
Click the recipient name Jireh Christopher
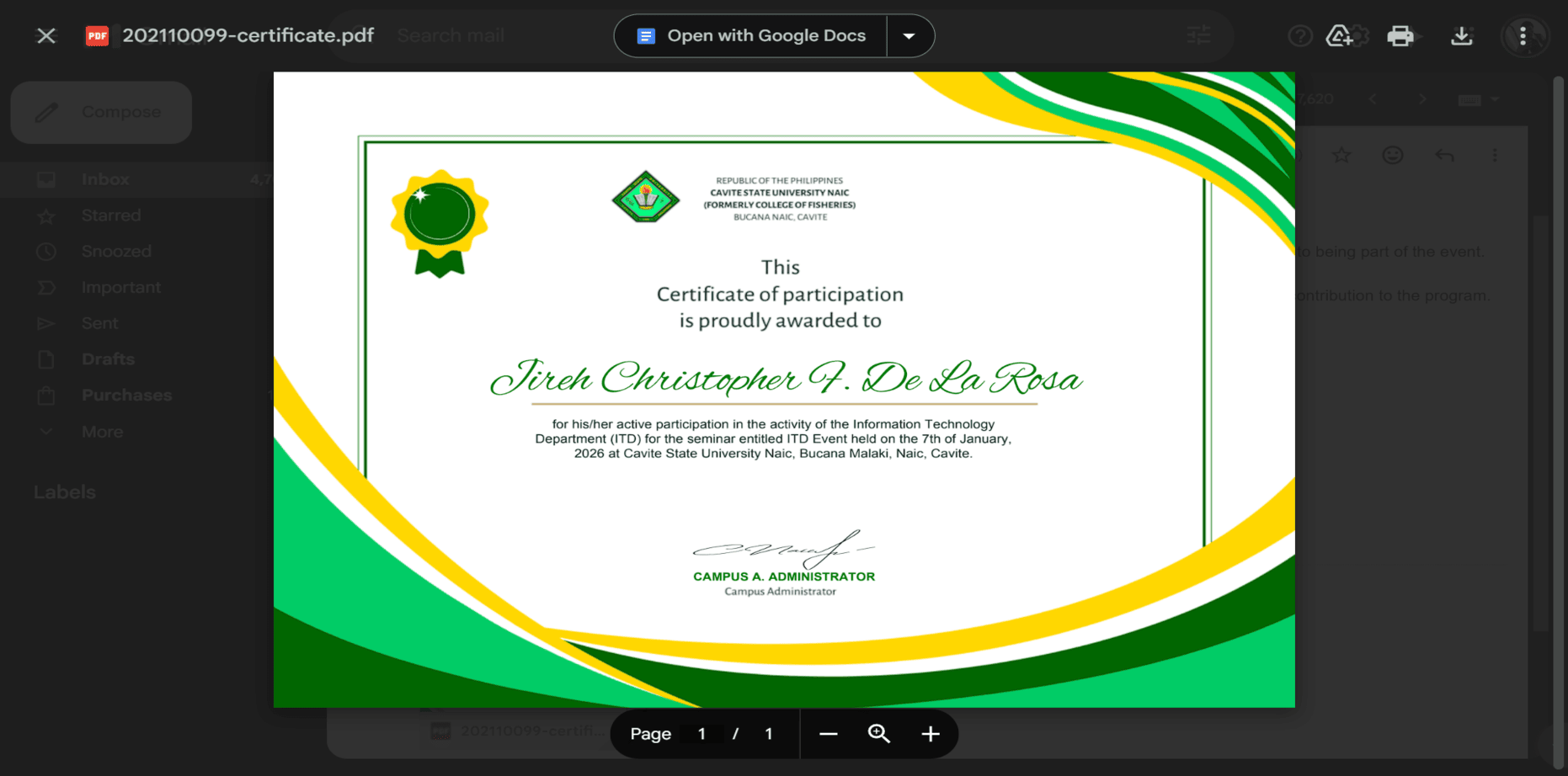click(786, 379)
